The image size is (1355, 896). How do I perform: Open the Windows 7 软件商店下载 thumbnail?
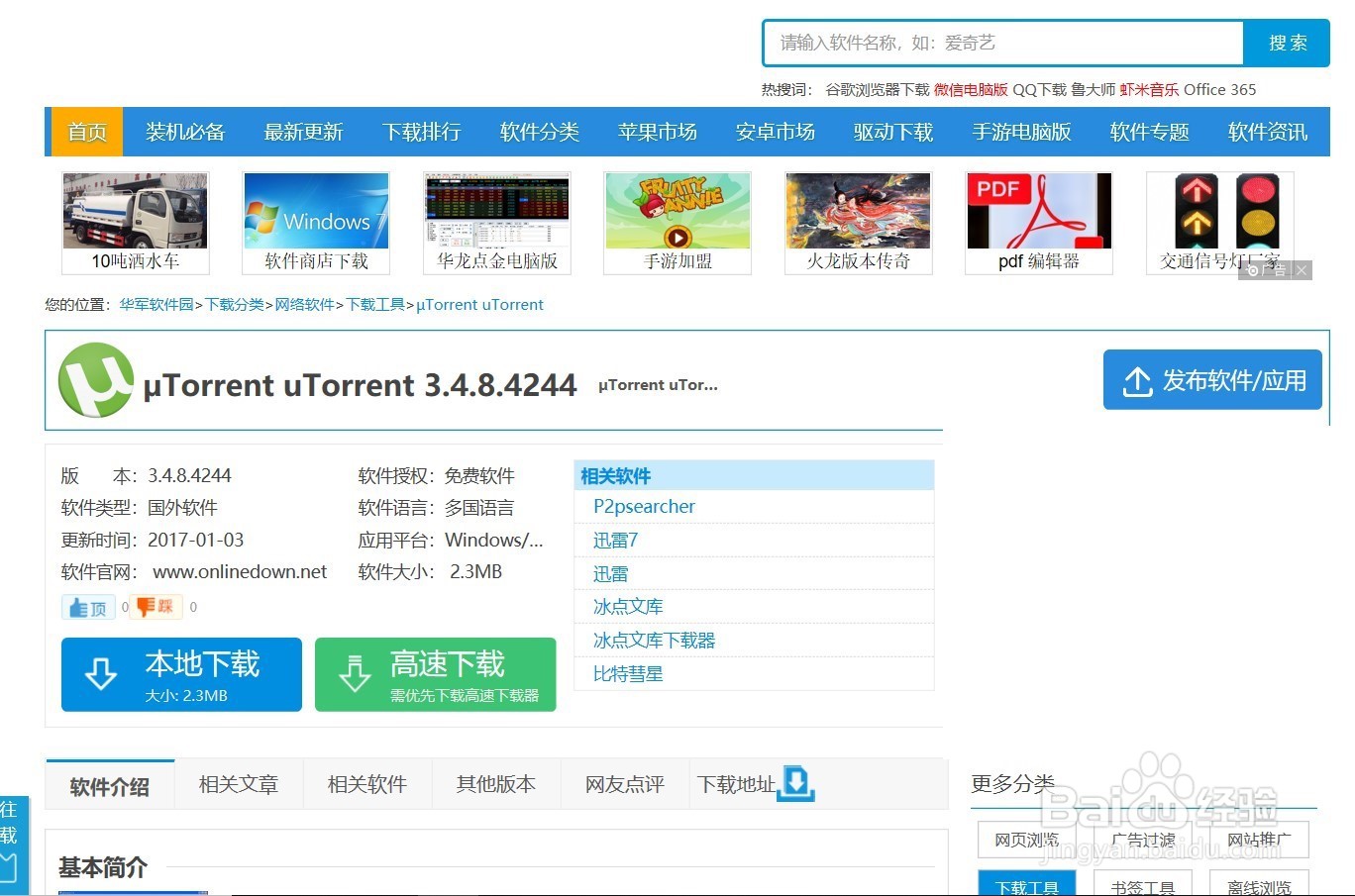(x=316, y=223)
